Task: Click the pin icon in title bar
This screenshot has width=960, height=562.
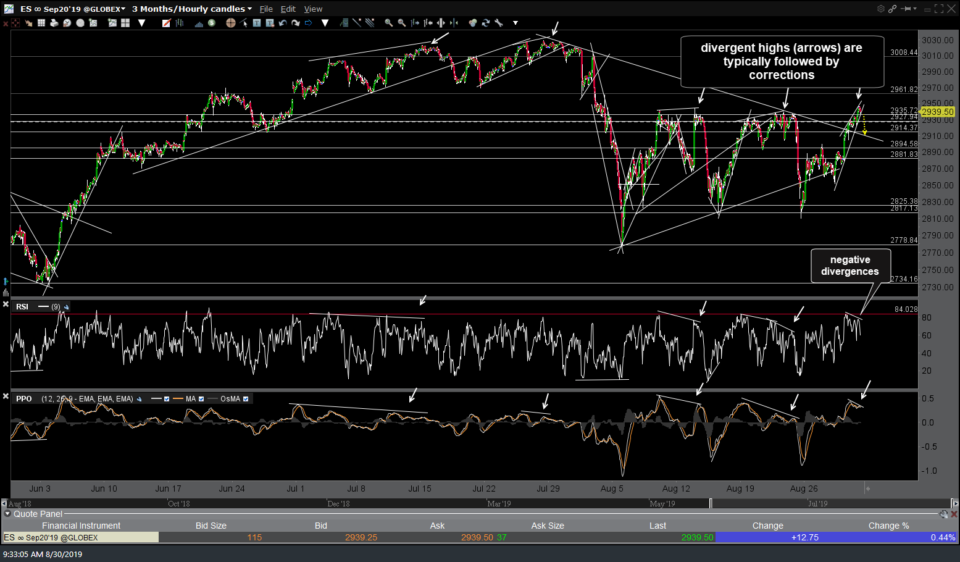Action: point(906,9)
